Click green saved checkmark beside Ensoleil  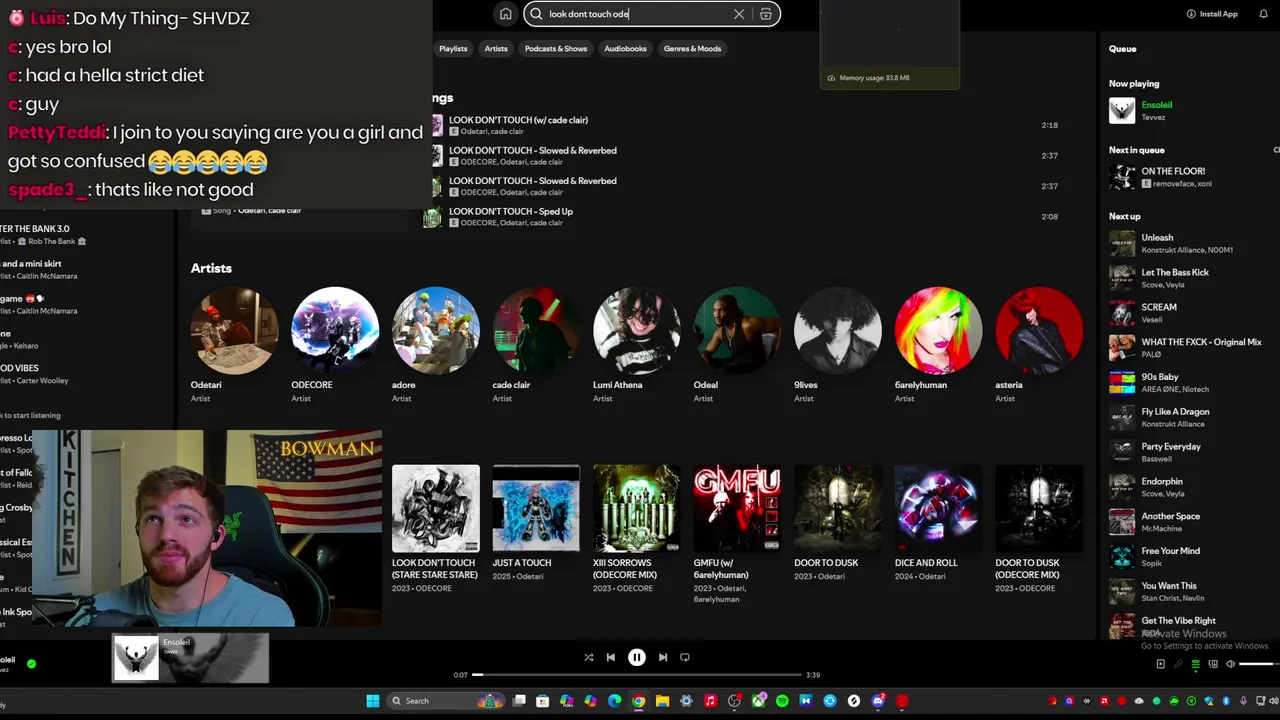(x=31, y=663)
